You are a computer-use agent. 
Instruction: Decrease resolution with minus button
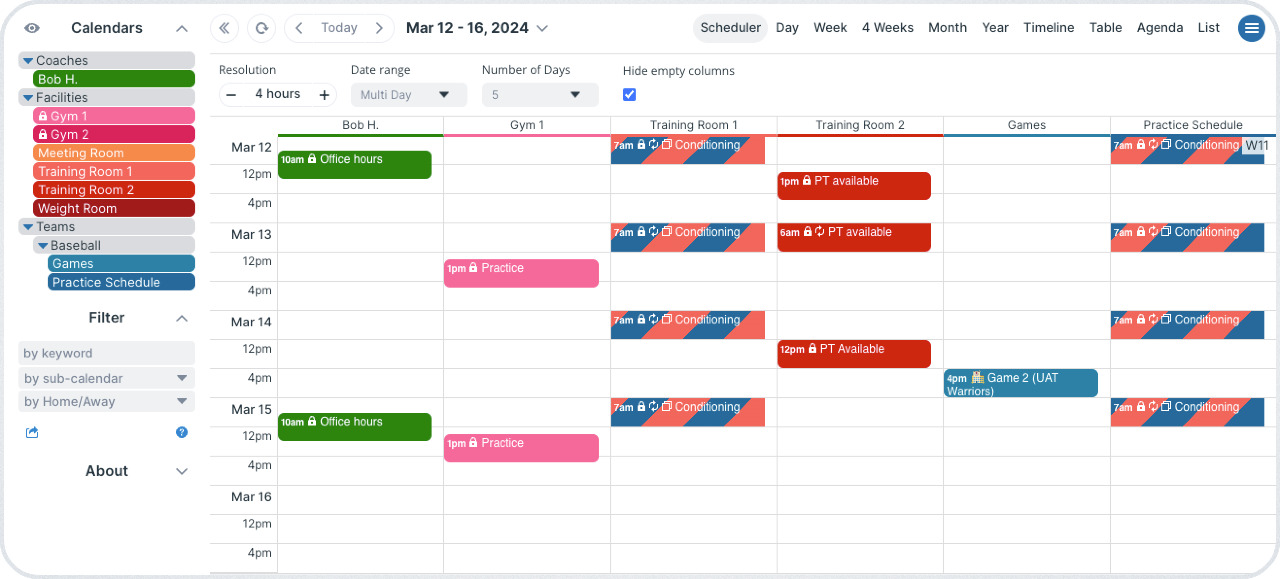tap(231, 95)
